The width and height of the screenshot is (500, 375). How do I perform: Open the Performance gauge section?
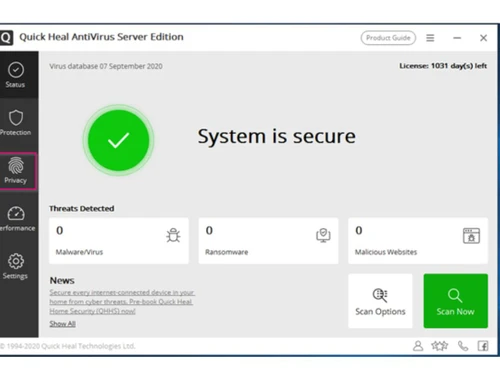click(17, 219)
